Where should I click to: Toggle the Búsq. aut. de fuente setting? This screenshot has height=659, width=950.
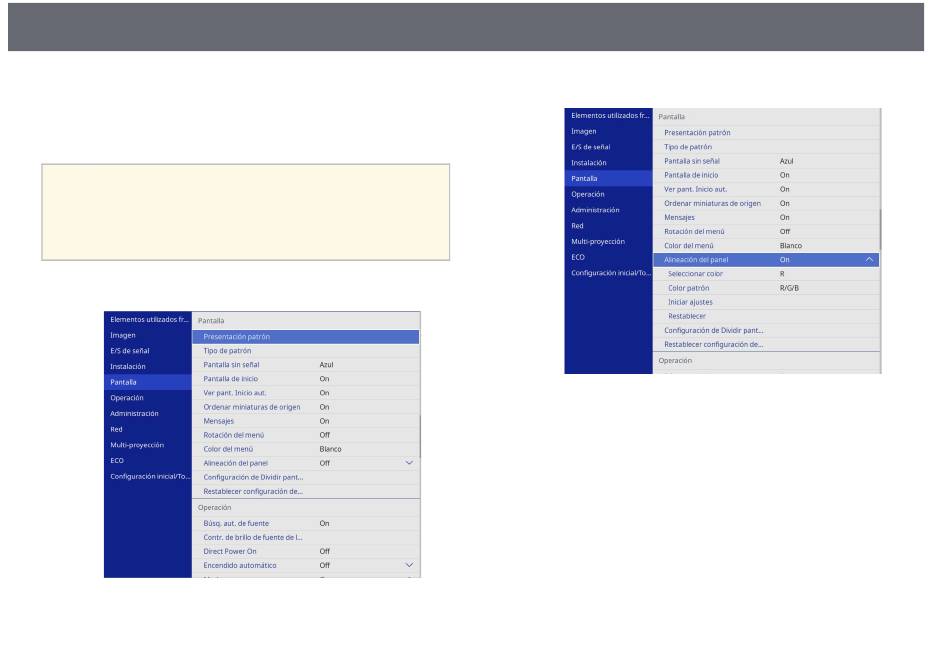[x=325, y=523]
